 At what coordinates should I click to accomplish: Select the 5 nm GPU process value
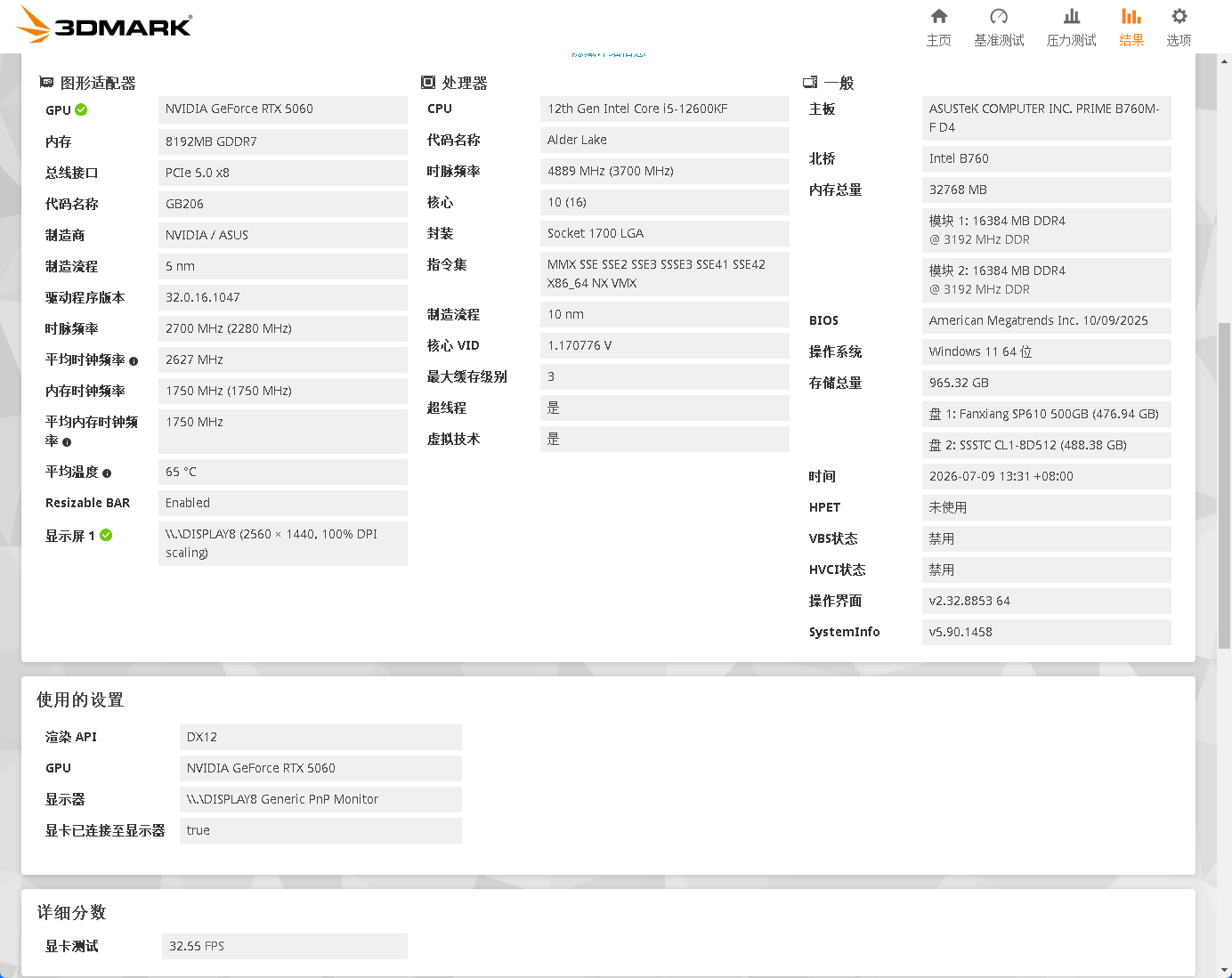pyautogui.click(x=283, y=266)
